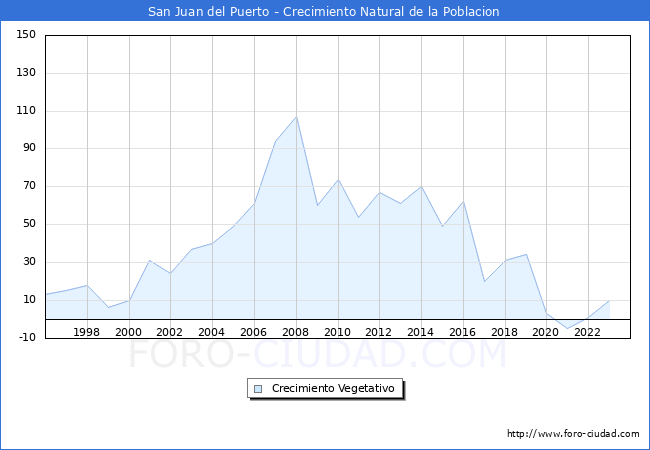
Task: Click the 50 y-axis value
Action: coord(29,224)
